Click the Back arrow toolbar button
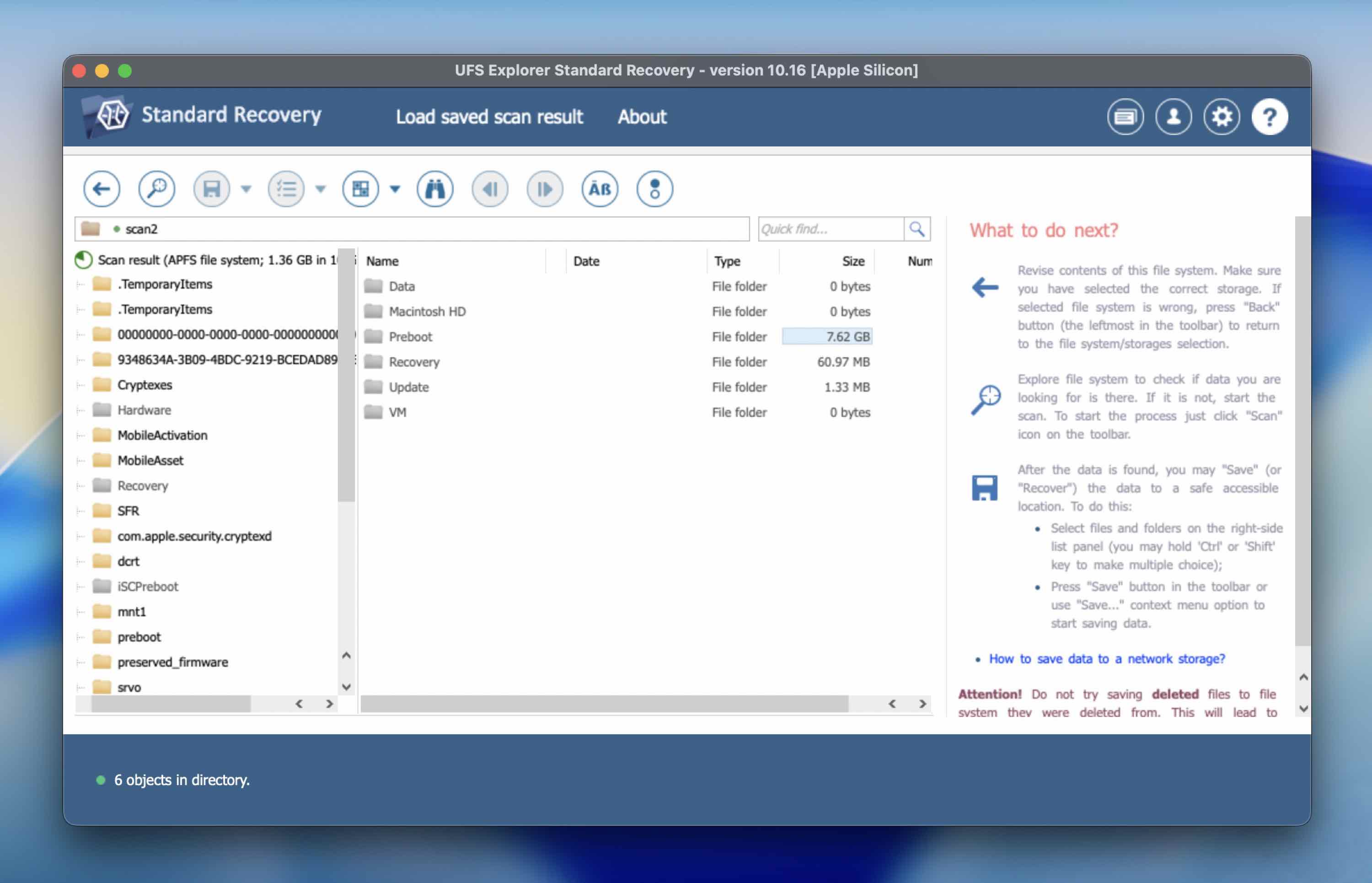 pos(102,188)
